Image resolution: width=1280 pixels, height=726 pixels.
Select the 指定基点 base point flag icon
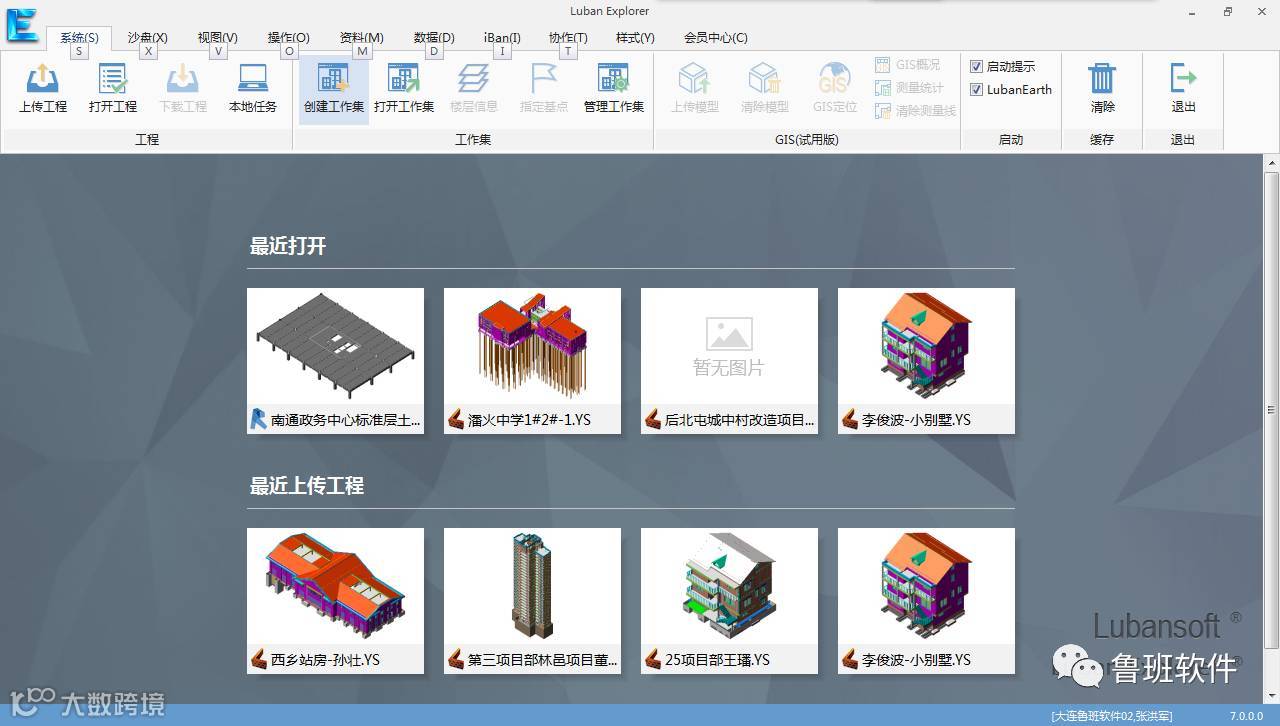(x=544, y=88)
